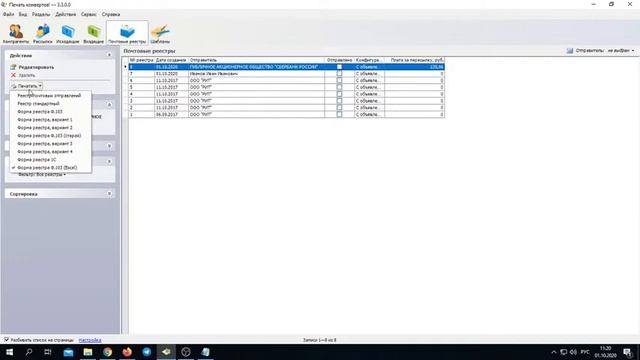Choose checked Форма реестра Ф.103 (Excel)
Viewport: 640px width, 360px height.
coord(51,168)
